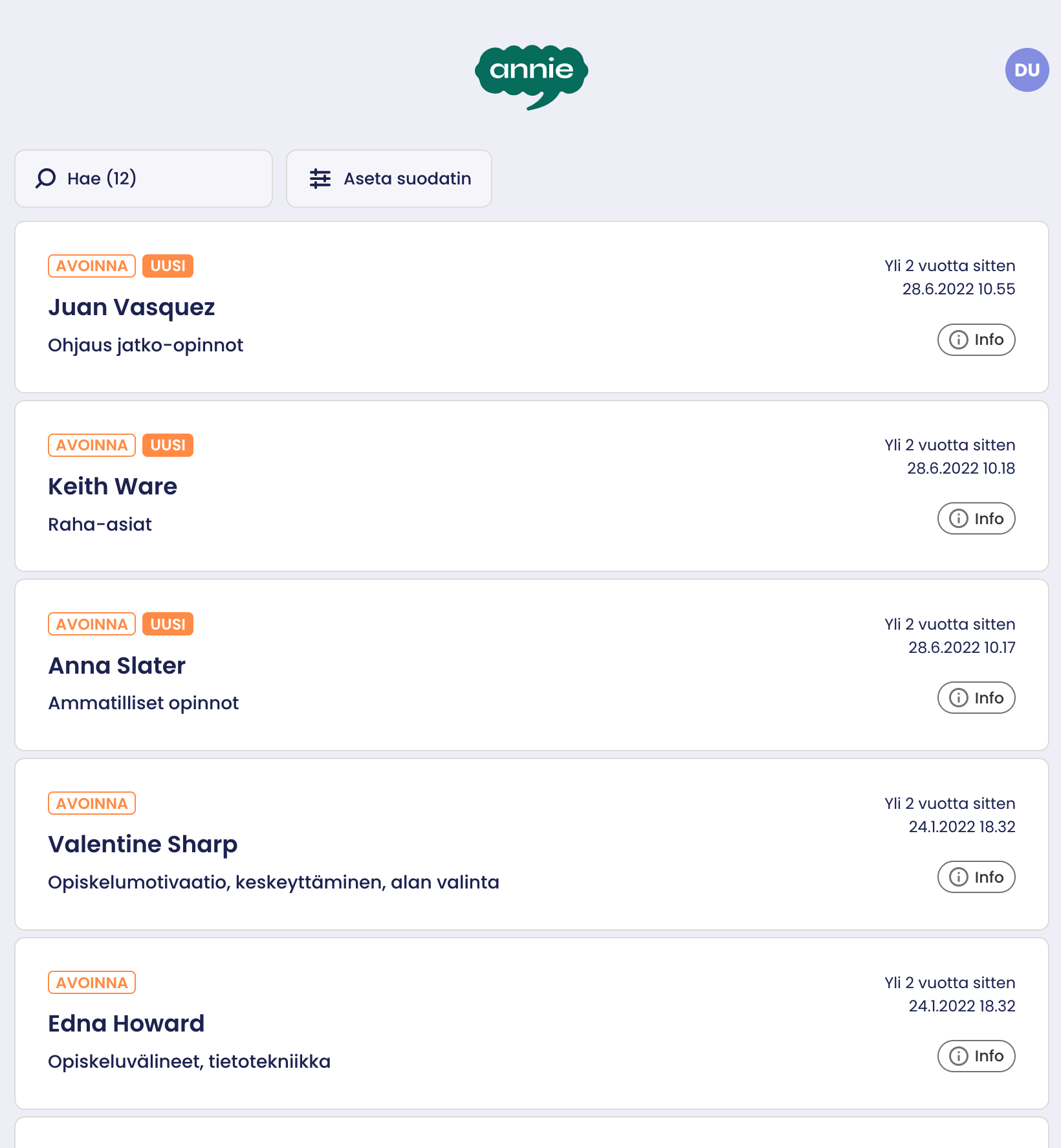Click the search magnifier icon
The height and width of the screenshot is (1148, 1061).
(45, 179)
